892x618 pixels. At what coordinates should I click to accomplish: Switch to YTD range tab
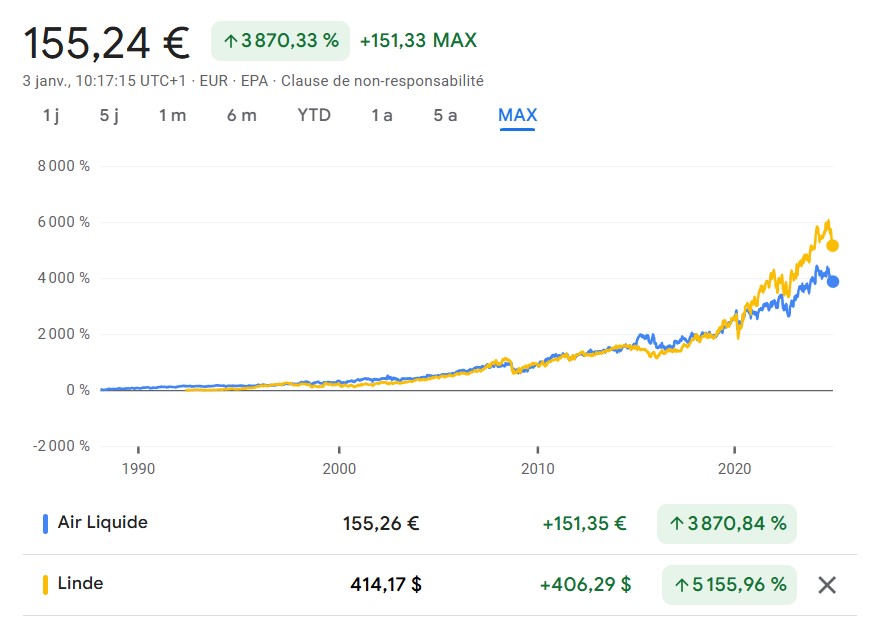tap(314, 115)
